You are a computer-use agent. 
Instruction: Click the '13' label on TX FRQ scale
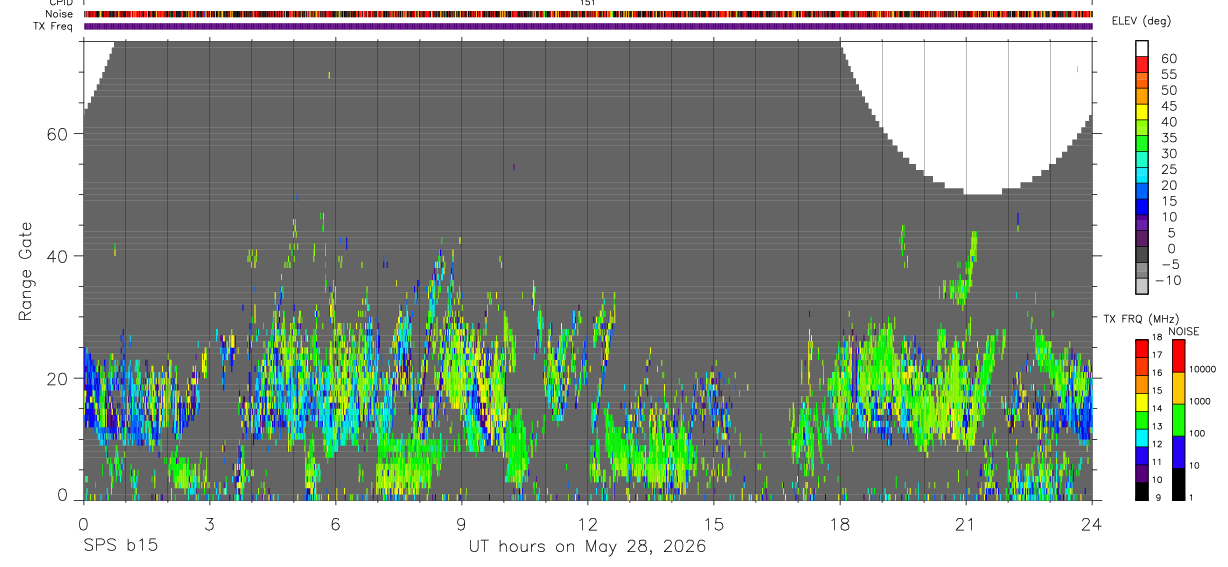coord(1157,426)
